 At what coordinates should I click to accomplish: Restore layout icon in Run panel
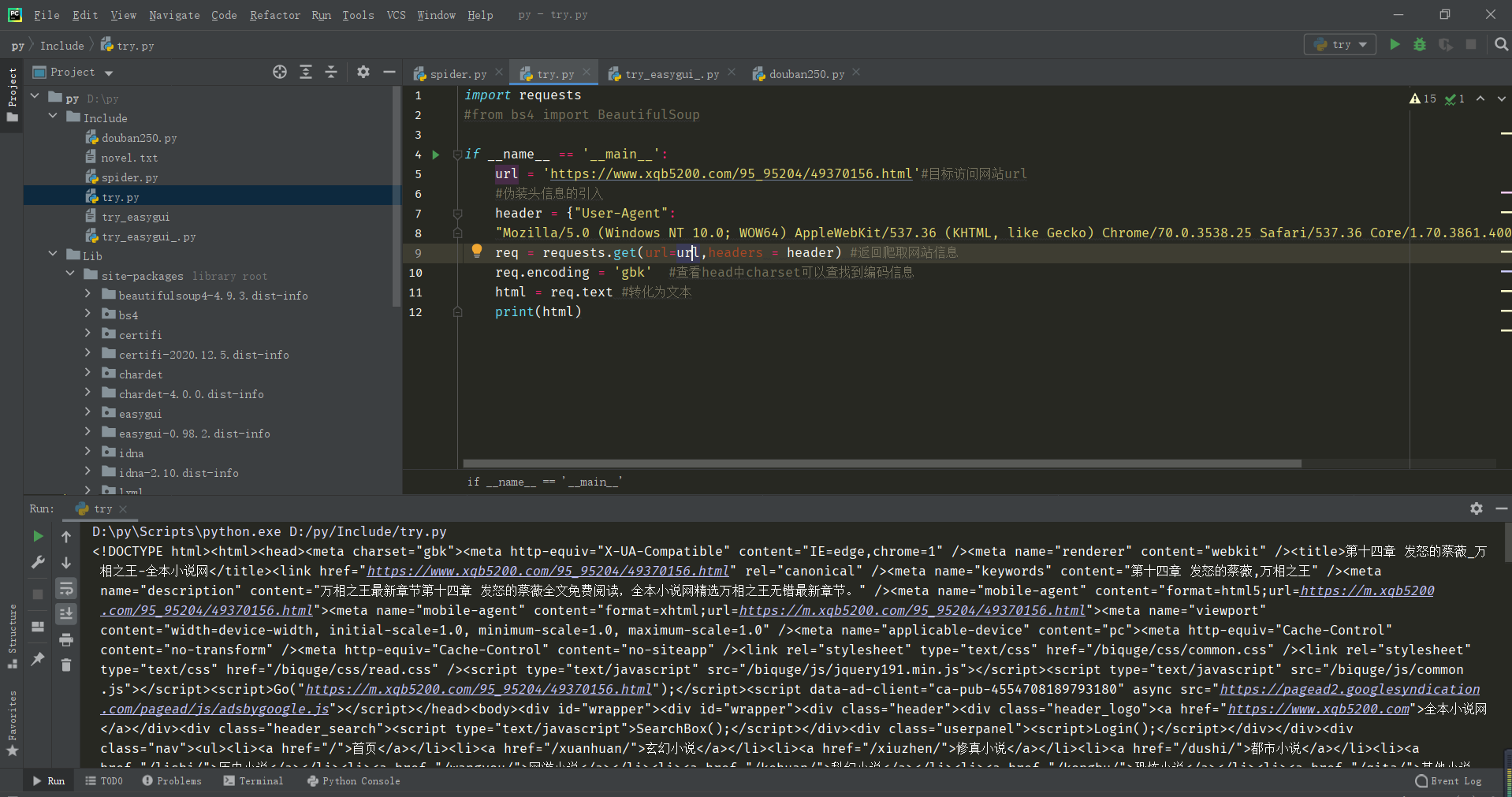38,627
